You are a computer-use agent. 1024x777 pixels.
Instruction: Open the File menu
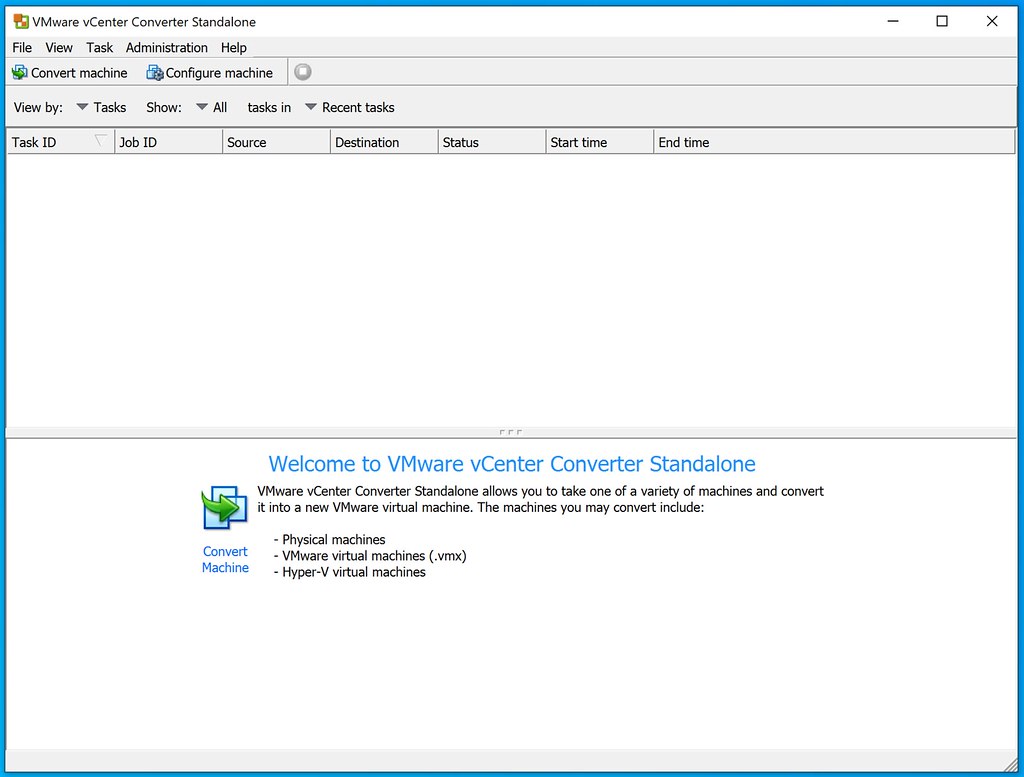click(x=22, y=47)
